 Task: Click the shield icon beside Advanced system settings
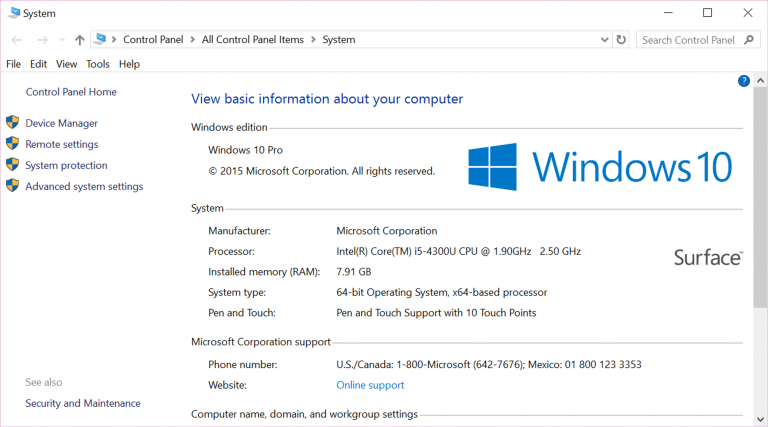coord(13,186)
